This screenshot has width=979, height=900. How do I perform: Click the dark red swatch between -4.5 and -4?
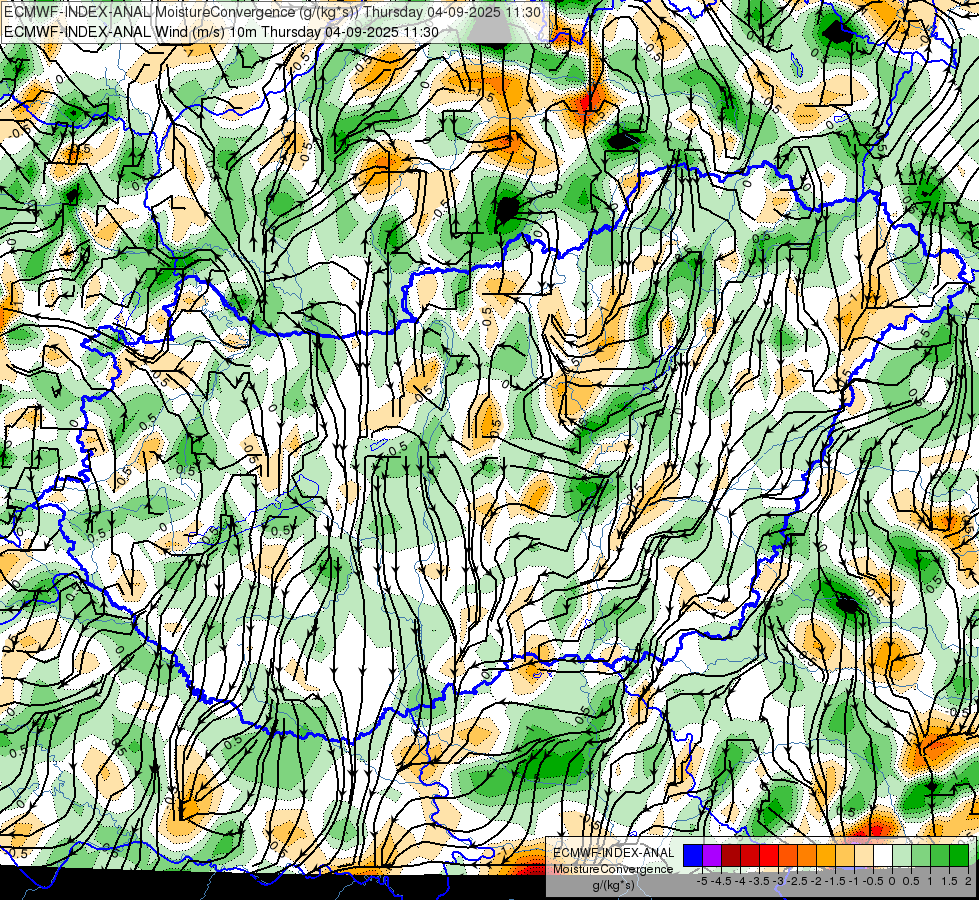[731, 856]
